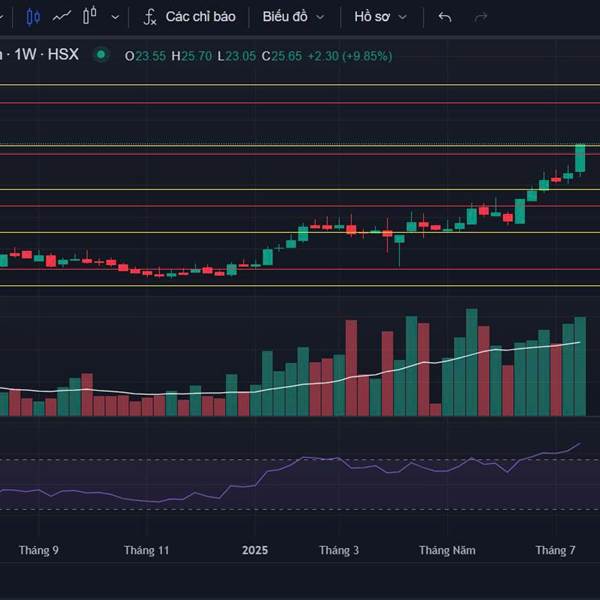This screenshot has width=600, height=600.
Task: Select the white volume moving average line
Action: (x=290, y=386)
